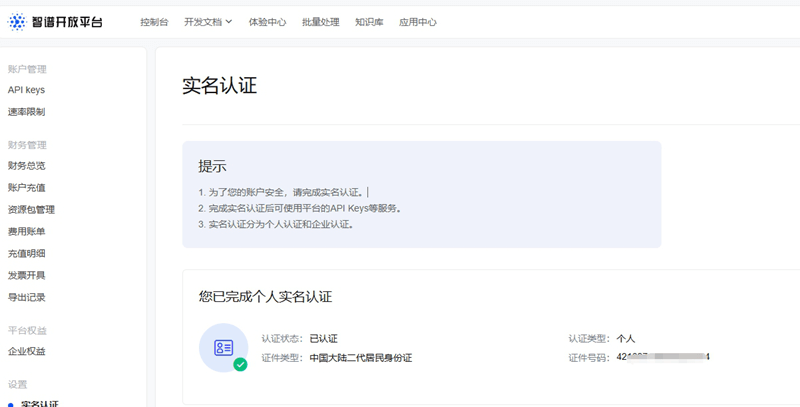800x407 pixels.
Task: Select 知识库 in the top navigation
Action: (x=369, y=22)
